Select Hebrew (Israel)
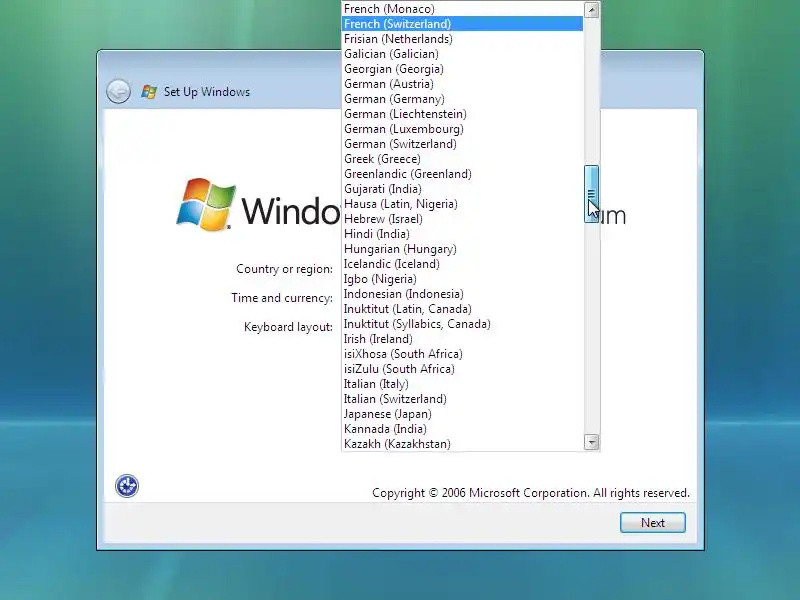This screenshot has height=600, width=800. click(462, 219)
